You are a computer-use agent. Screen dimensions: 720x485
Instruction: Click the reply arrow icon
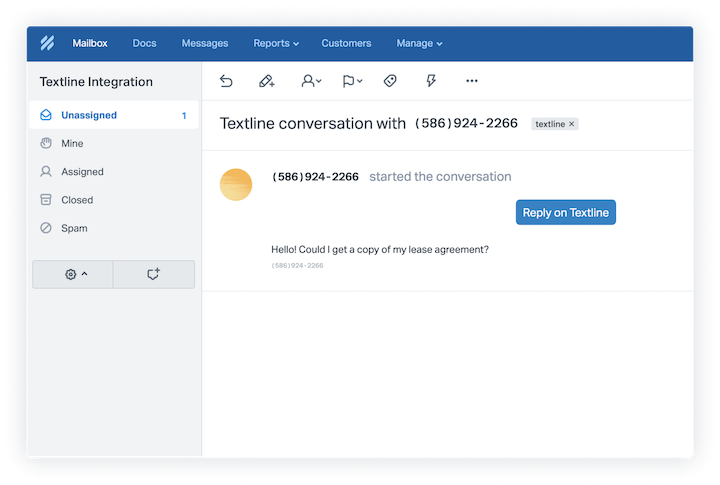(226, 81)
